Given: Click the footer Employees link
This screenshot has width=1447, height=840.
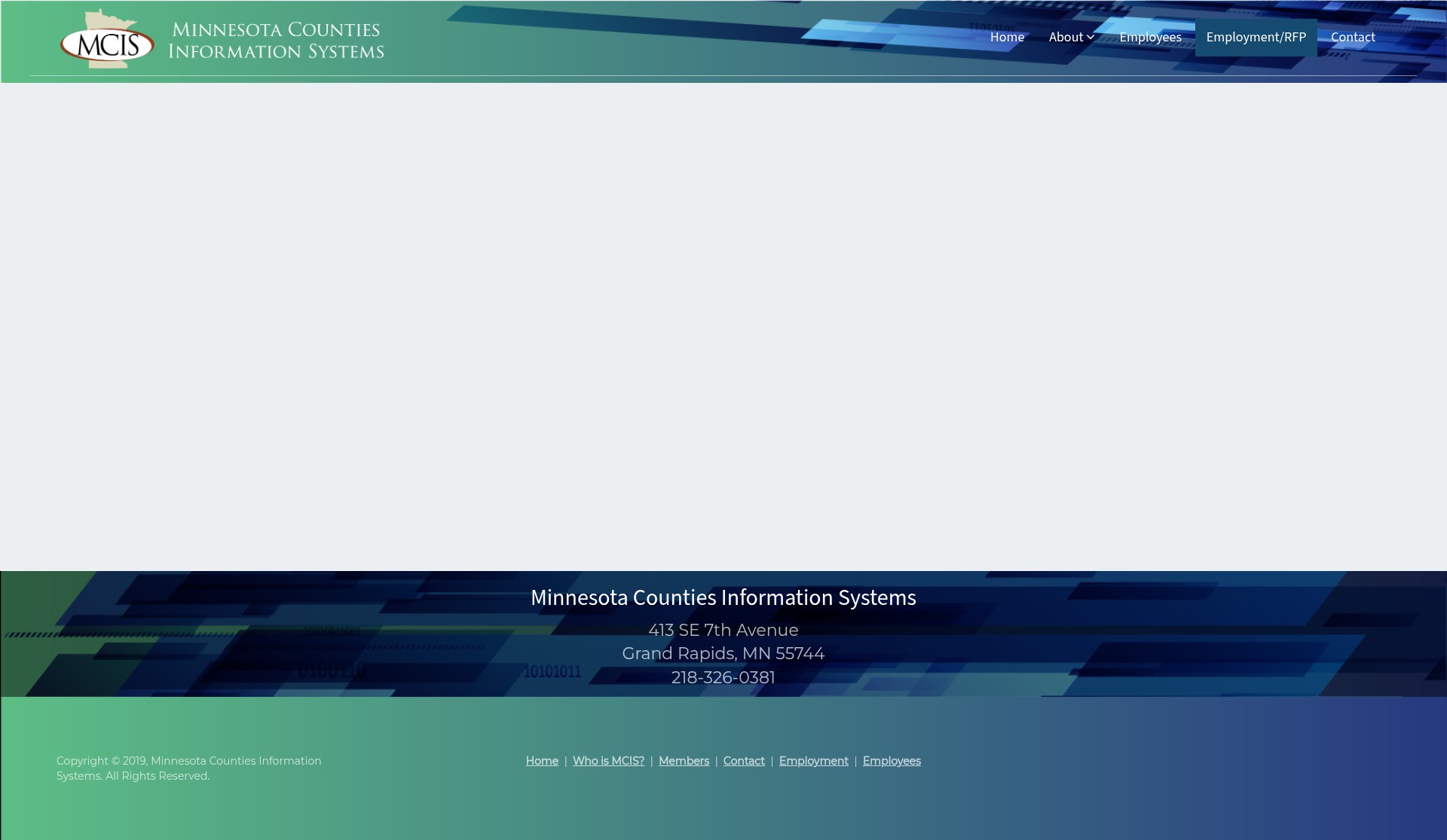Looking at the screenshot, I should [892, 761].
